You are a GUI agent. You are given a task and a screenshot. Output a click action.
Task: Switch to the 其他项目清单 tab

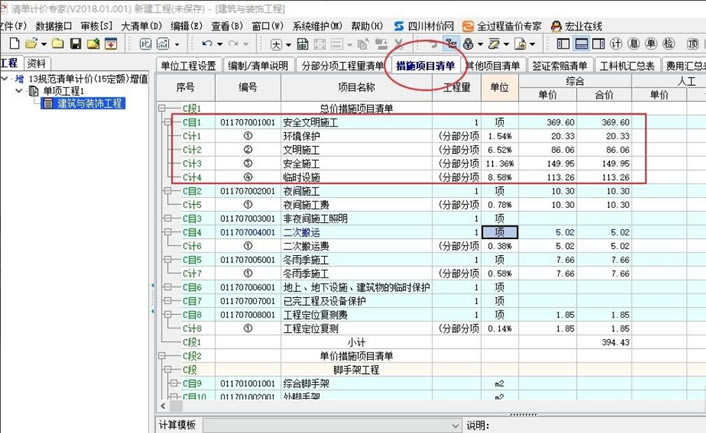[493, 66]
